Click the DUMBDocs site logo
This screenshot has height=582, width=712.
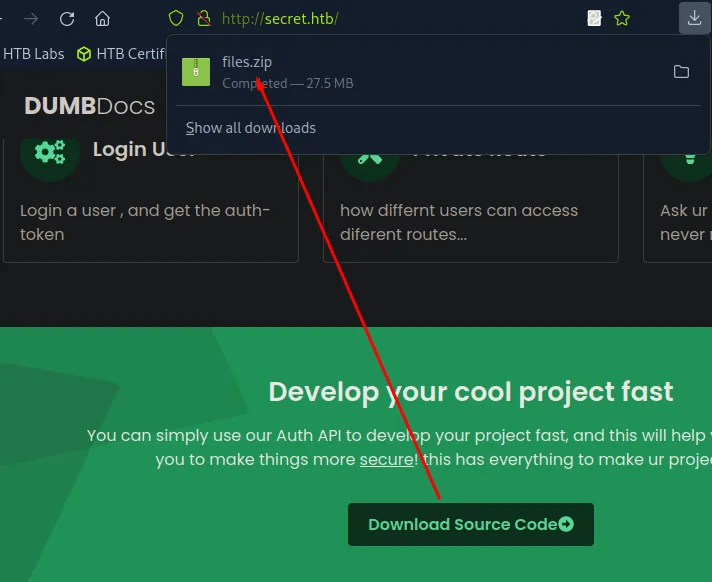89,106
